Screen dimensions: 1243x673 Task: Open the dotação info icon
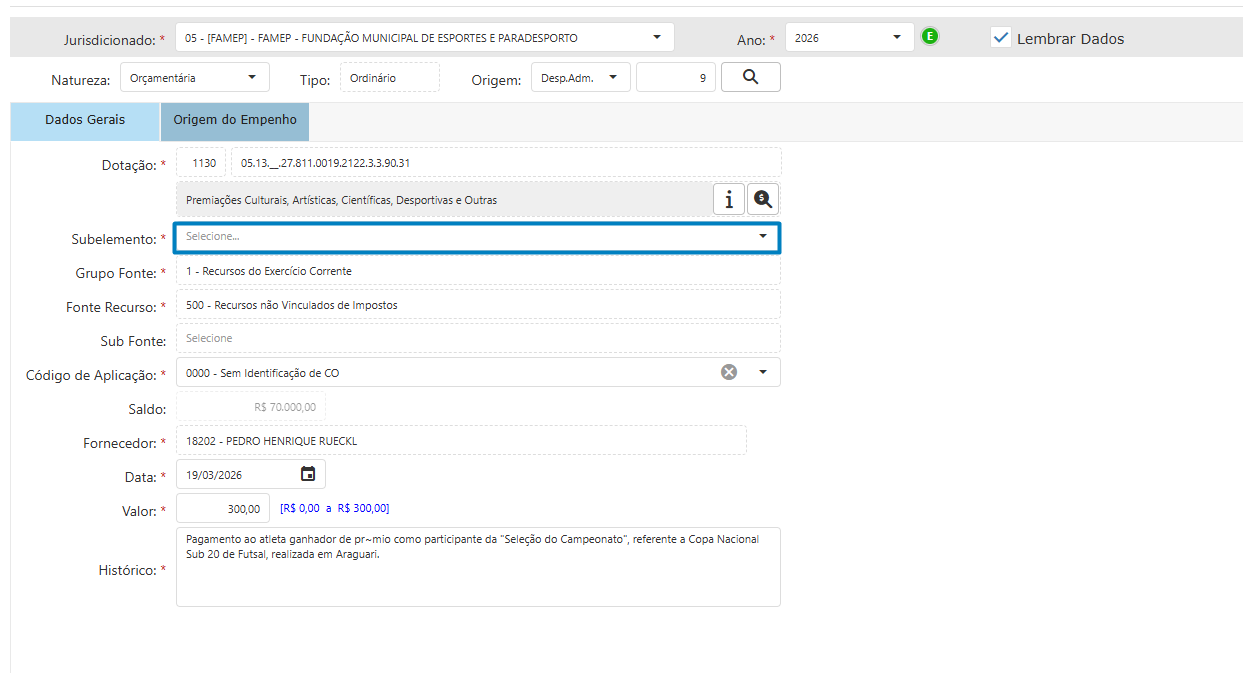pyautogui.click(x=728, y=199)
